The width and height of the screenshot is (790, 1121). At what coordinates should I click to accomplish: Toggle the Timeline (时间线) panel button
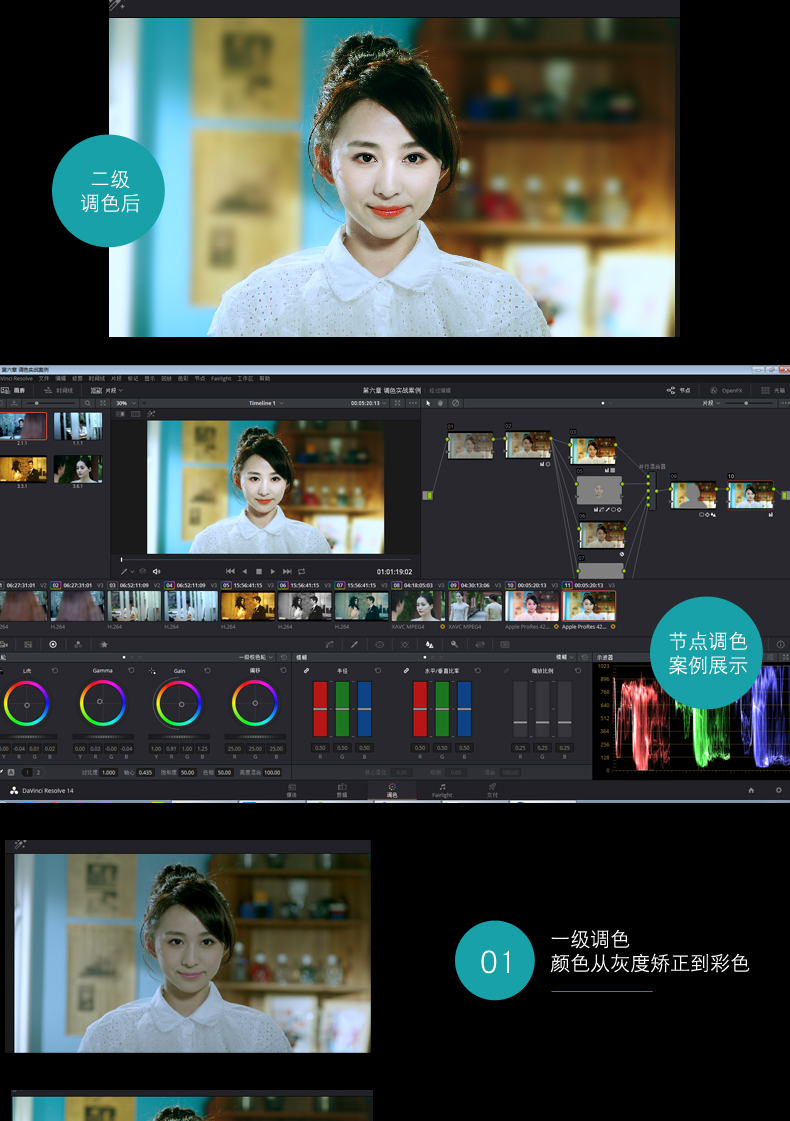click(59, 390)
